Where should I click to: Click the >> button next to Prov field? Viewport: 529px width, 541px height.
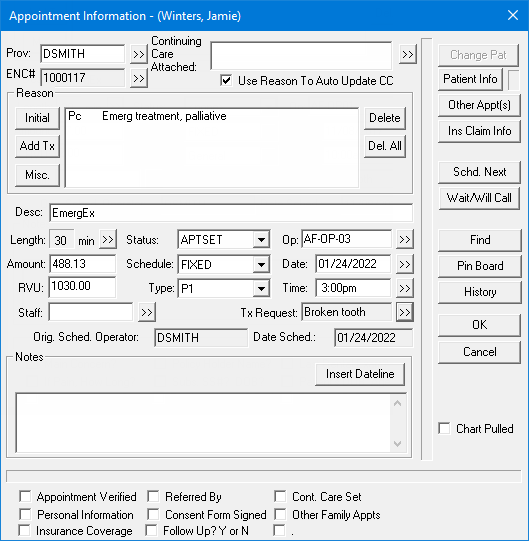pos(139,54)
